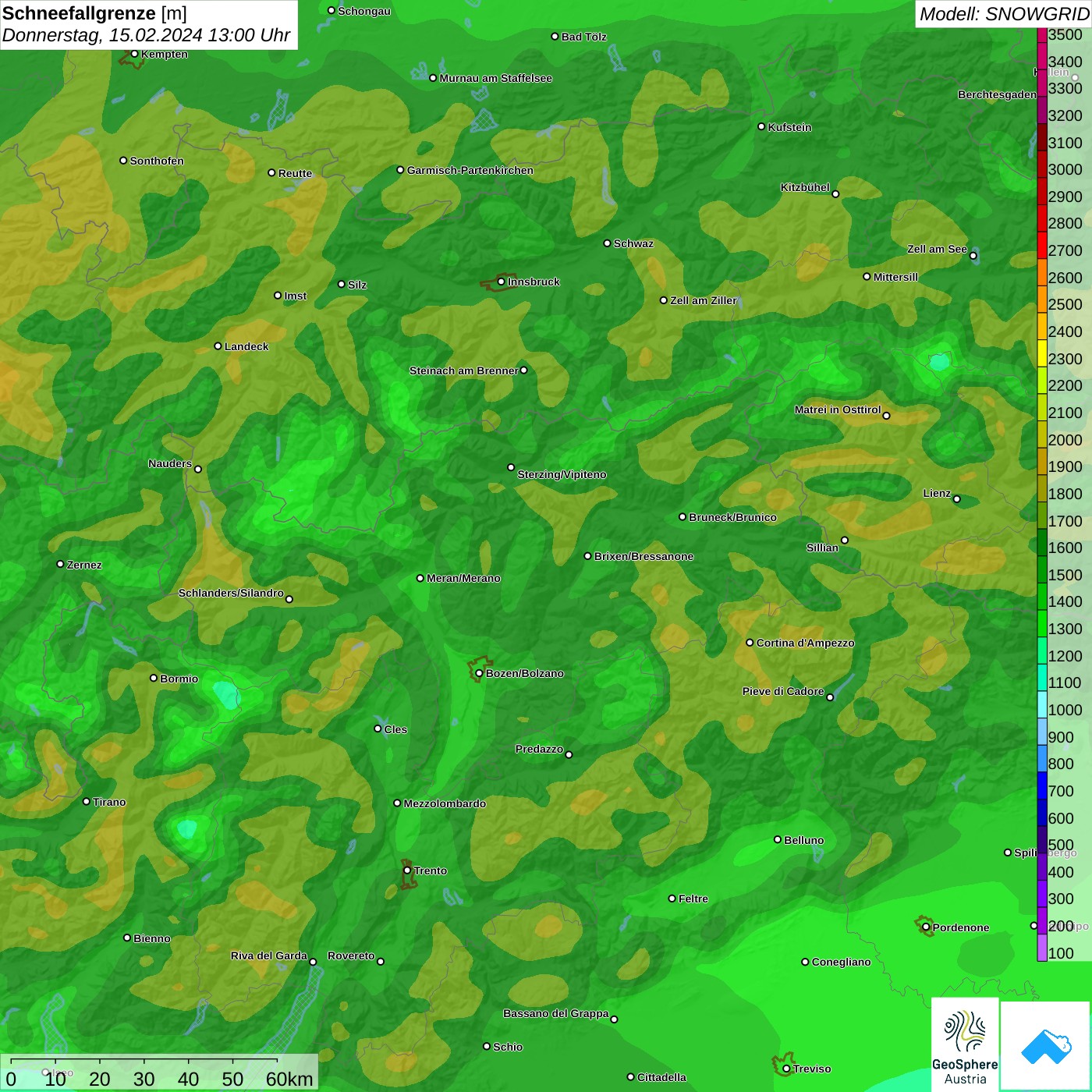Select the 2700 m red legend swatch
The height and width of the screenshot is (1092, 1092).
[1042, 245]
